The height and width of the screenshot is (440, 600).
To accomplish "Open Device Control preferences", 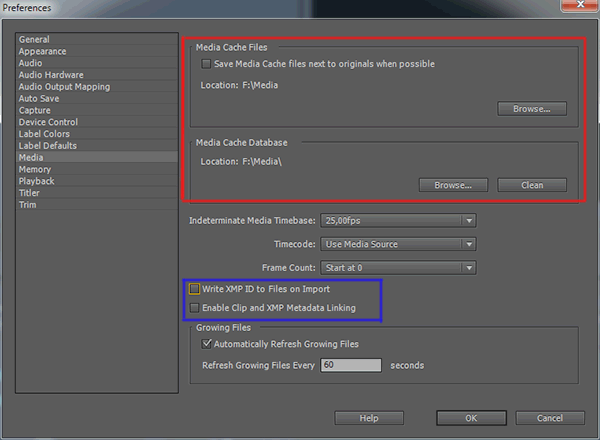I will tap(97, 122).
